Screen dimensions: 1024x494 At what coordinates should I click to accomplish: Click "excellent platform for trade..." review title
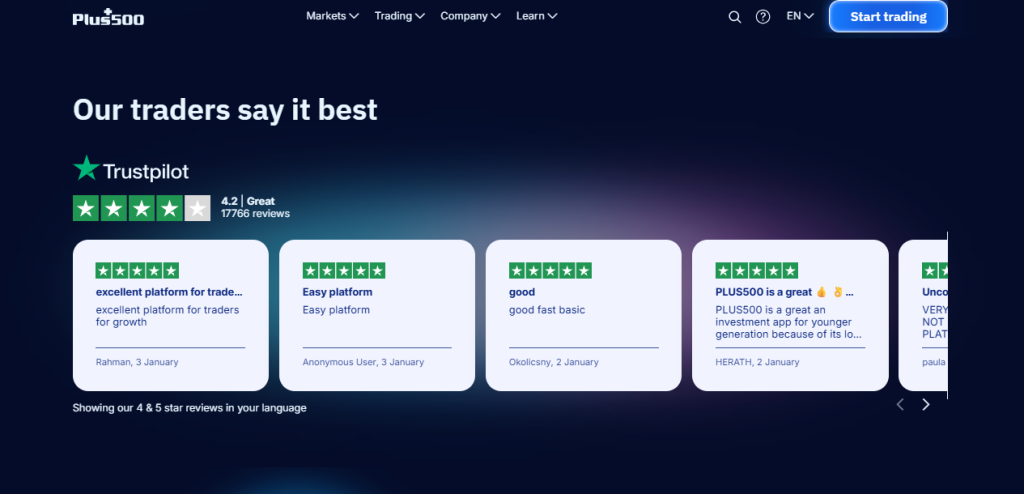[169, 292]
